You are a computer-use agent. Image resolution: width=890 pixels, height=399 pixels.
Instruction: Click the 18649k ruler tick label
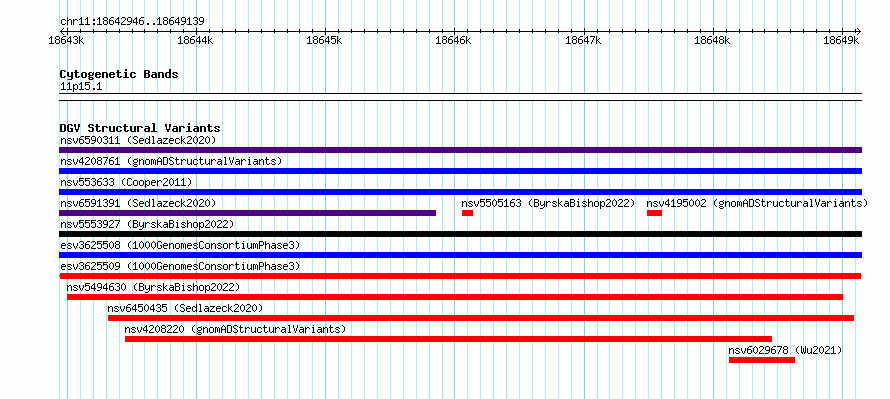pyautogui.click(x=842, y=40)
